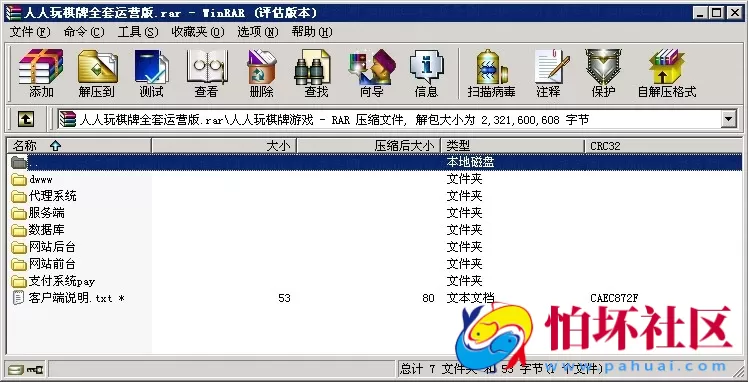The height and width of the screenshot is (382, 748).
Task: Open the address bar dropdown arrow
Action: [x=728, y=119]
